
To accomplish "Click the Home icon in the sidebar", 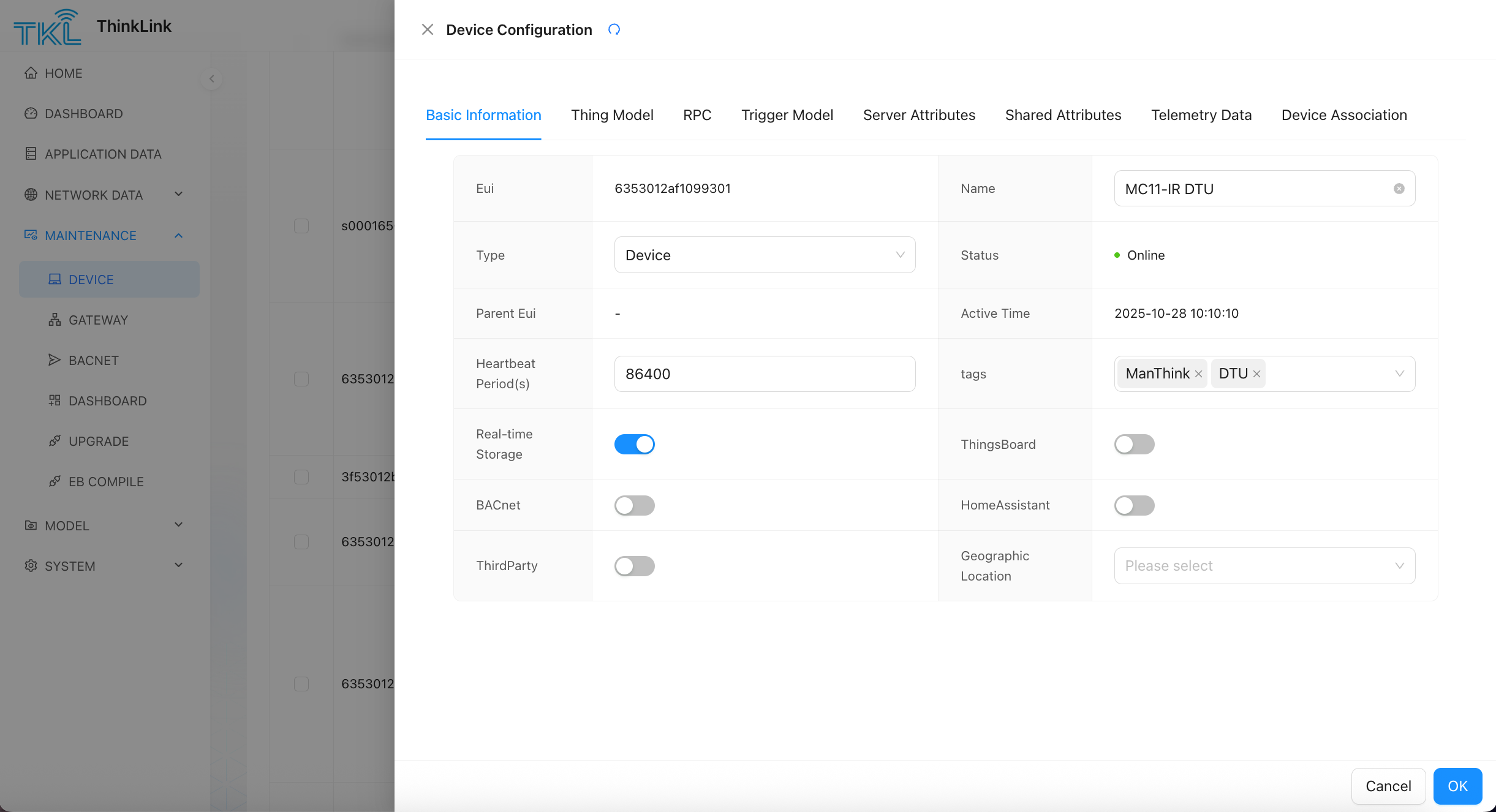I will pos(31,73).
